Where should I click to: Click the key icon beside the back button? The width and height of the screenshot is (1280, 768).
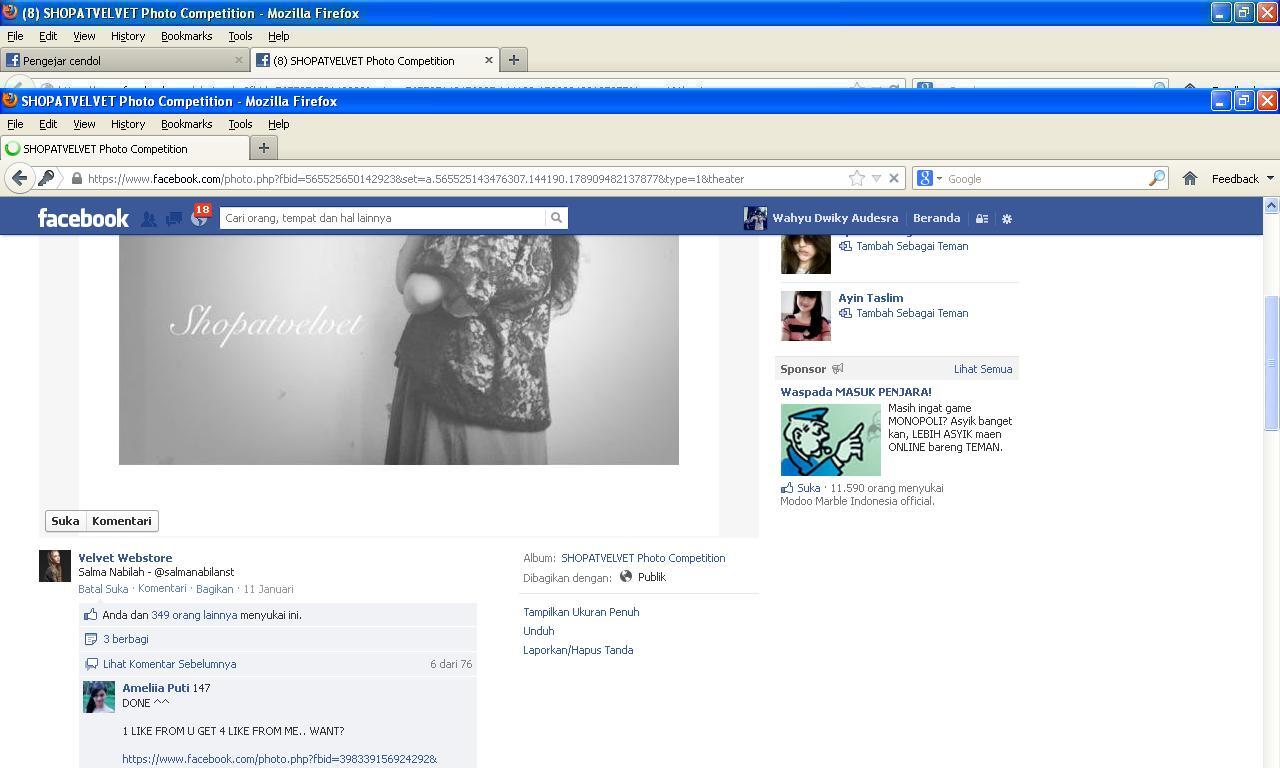(x=46, y=178)
